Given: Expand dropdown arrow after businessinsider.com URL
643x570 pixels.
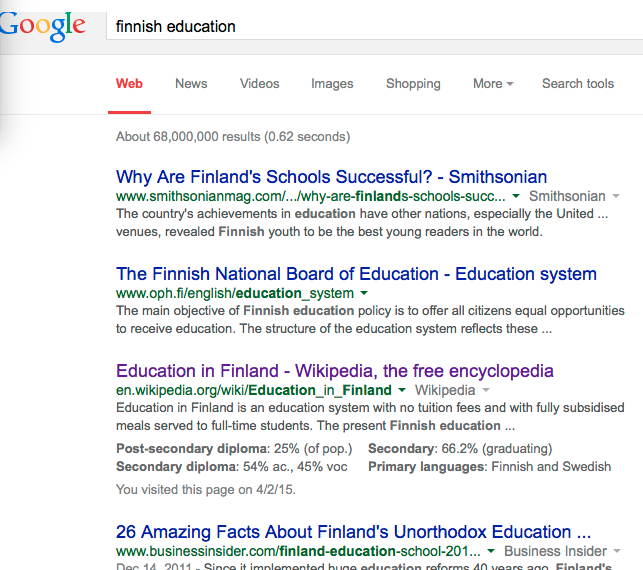Looking at the screenshot, I should (x=491, y=551).
